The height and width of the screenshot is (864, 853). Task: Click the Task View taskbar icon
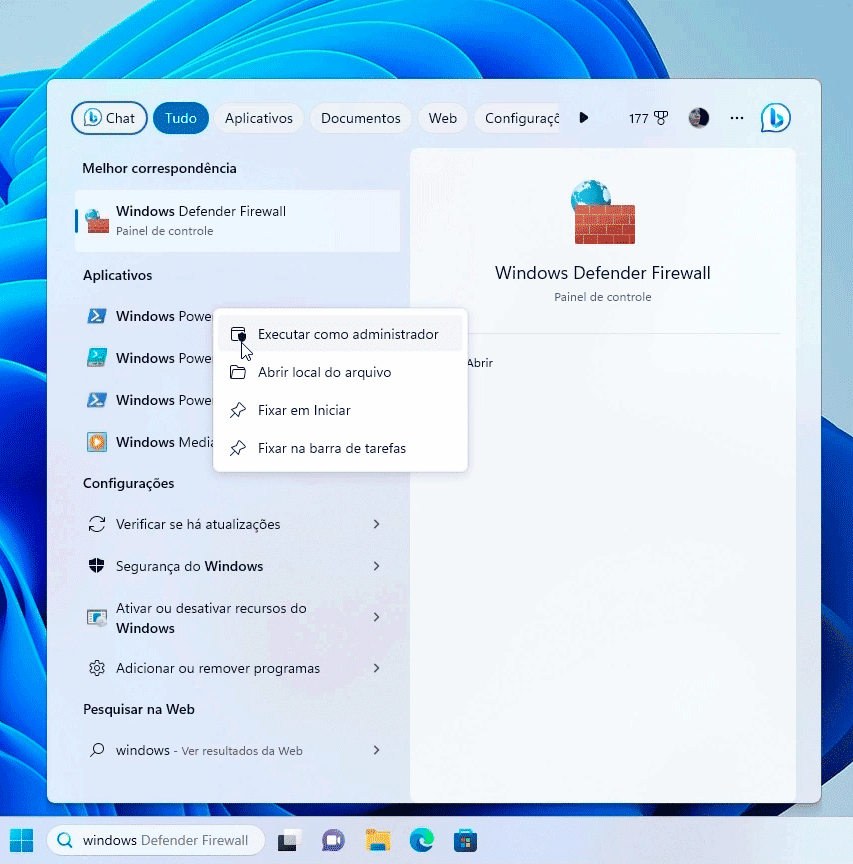290,840
